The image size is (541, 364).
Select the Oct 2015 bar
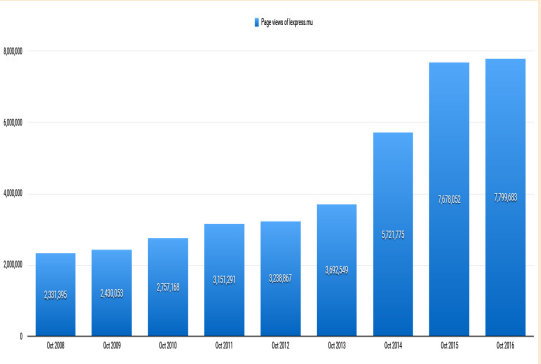point(449,199)
